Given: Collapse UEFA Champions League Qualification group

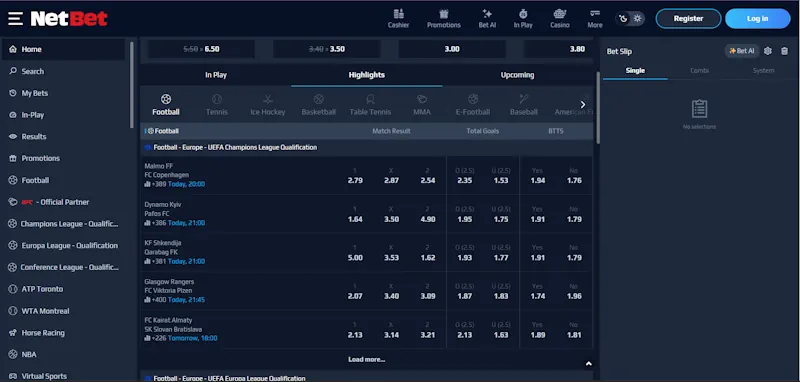Looking at the screenshot, I should pyautogui.click(x=367, y=147).
